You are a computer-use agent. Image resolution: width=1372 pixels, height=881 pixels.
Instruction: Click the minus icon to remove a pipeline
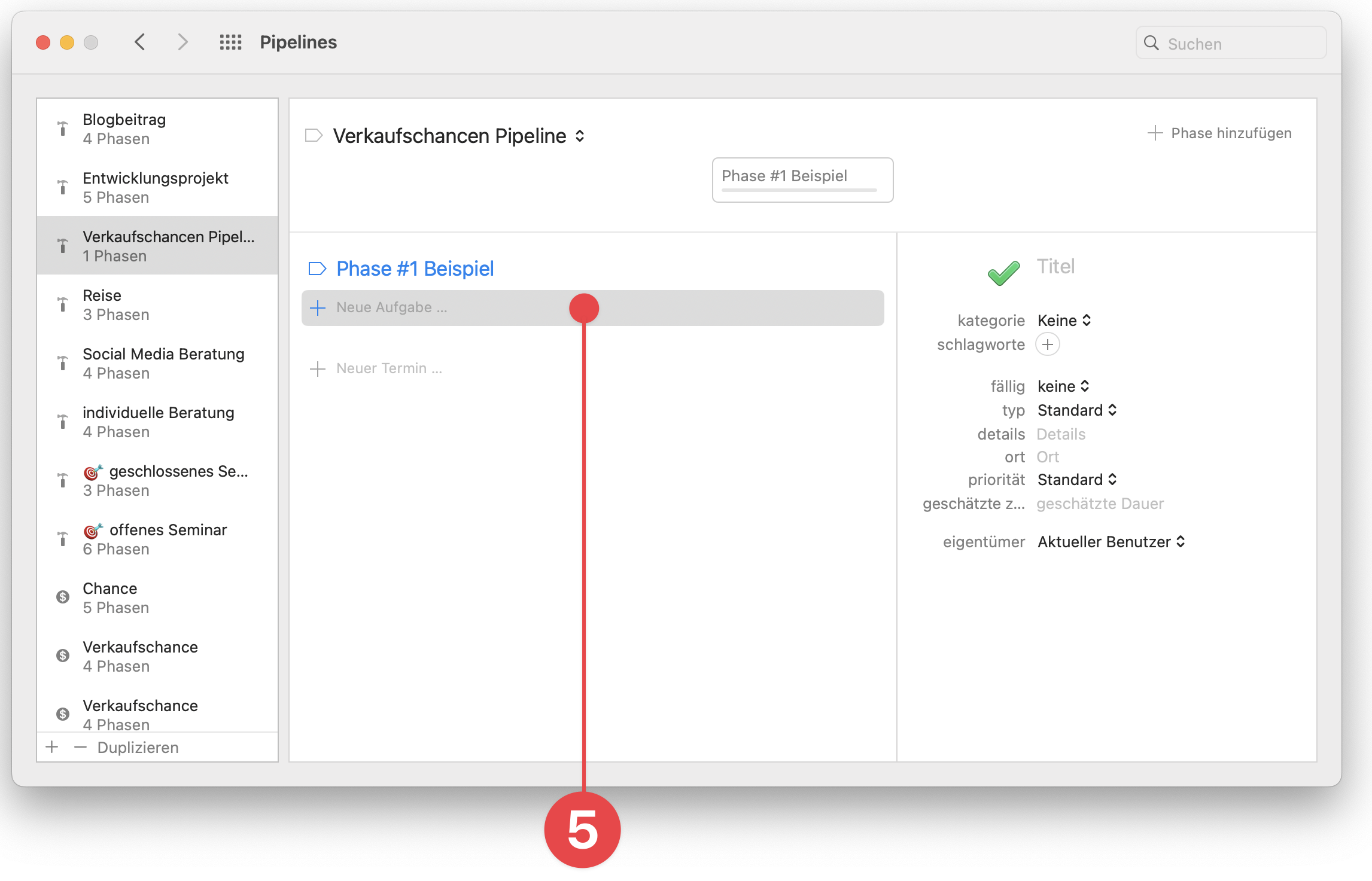[80, 746]
